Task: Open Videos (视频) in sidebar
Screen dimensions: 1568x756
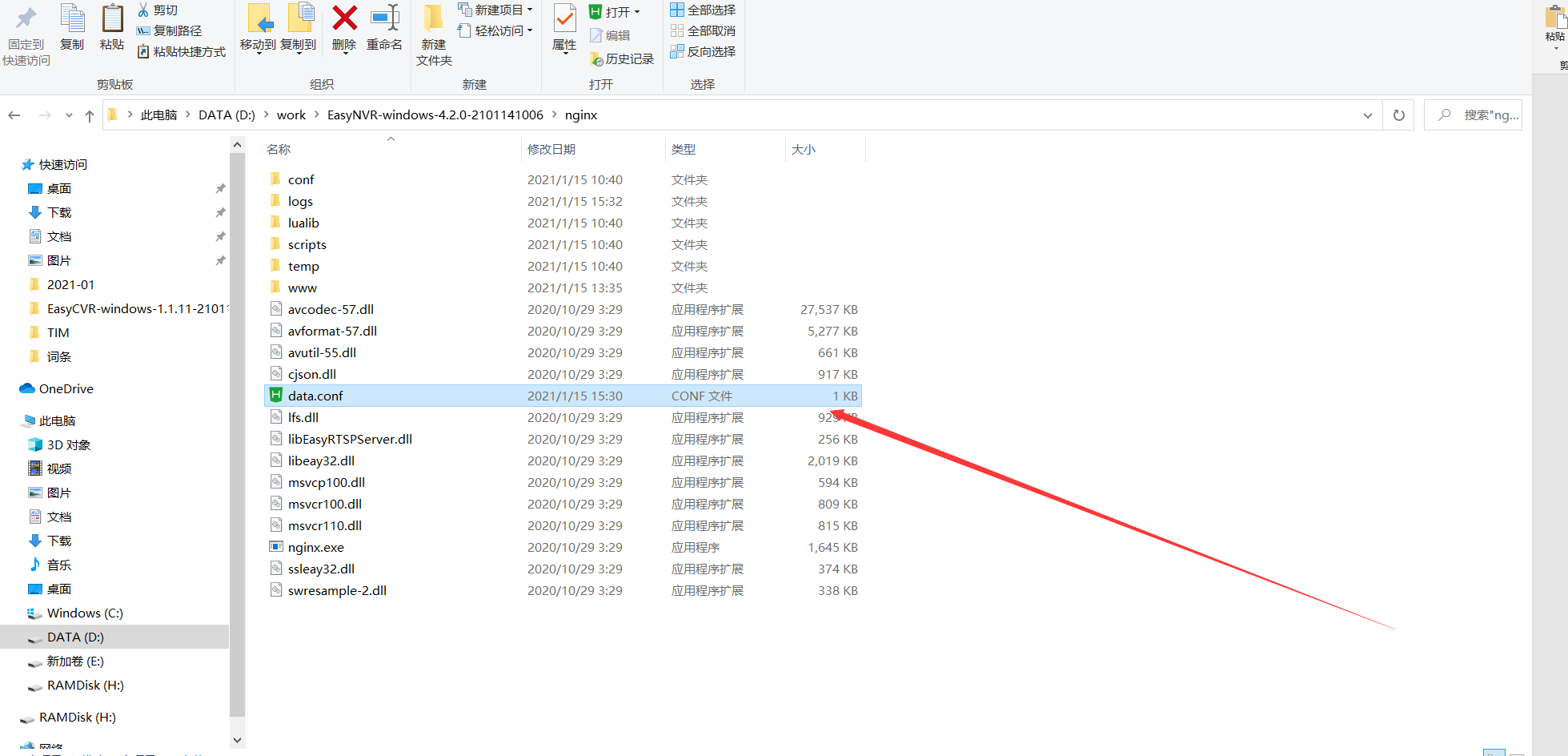Action: (58, 468)
